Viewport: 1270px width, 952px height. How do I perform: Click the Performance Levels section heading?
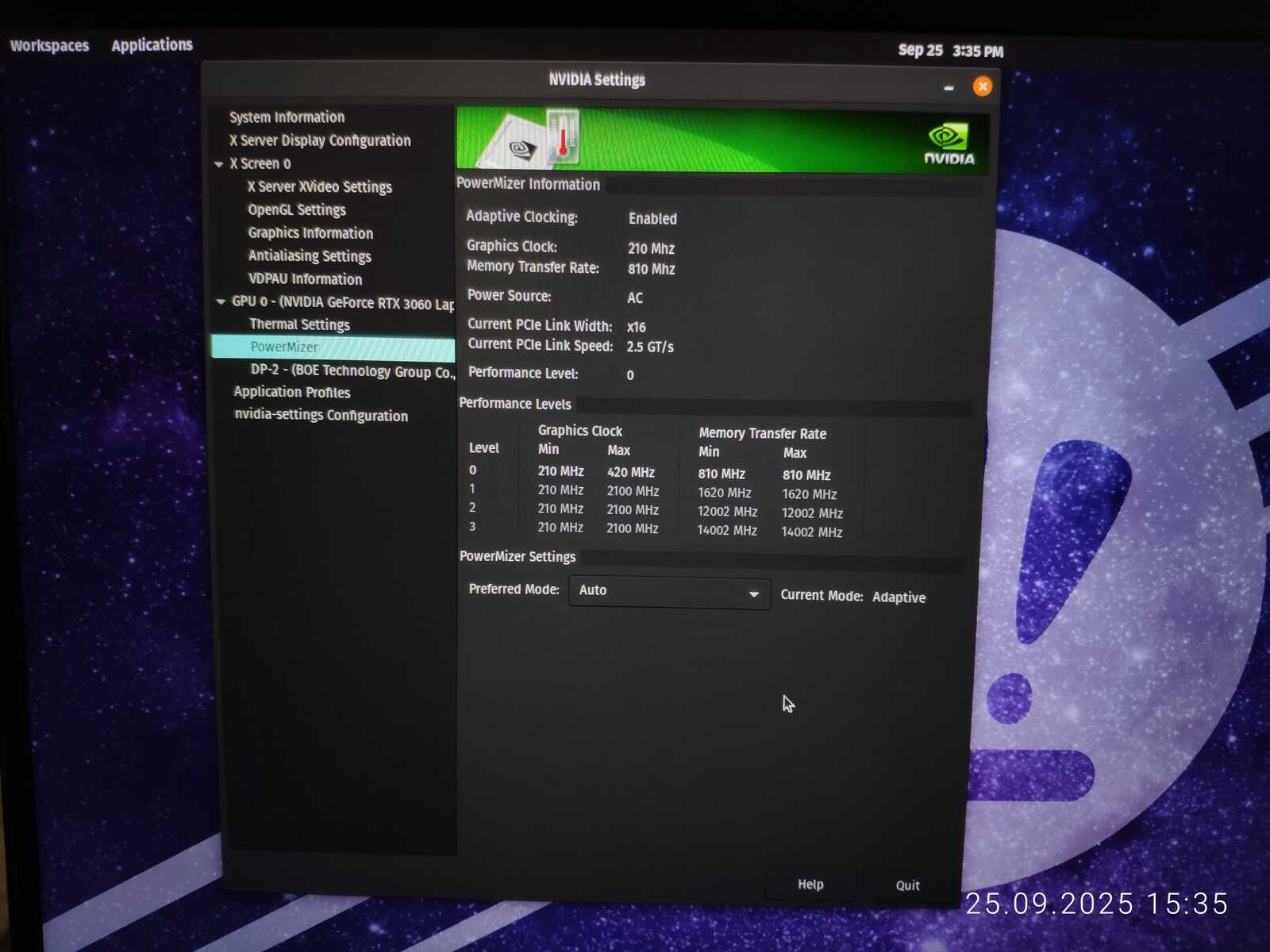pos(515,404)
